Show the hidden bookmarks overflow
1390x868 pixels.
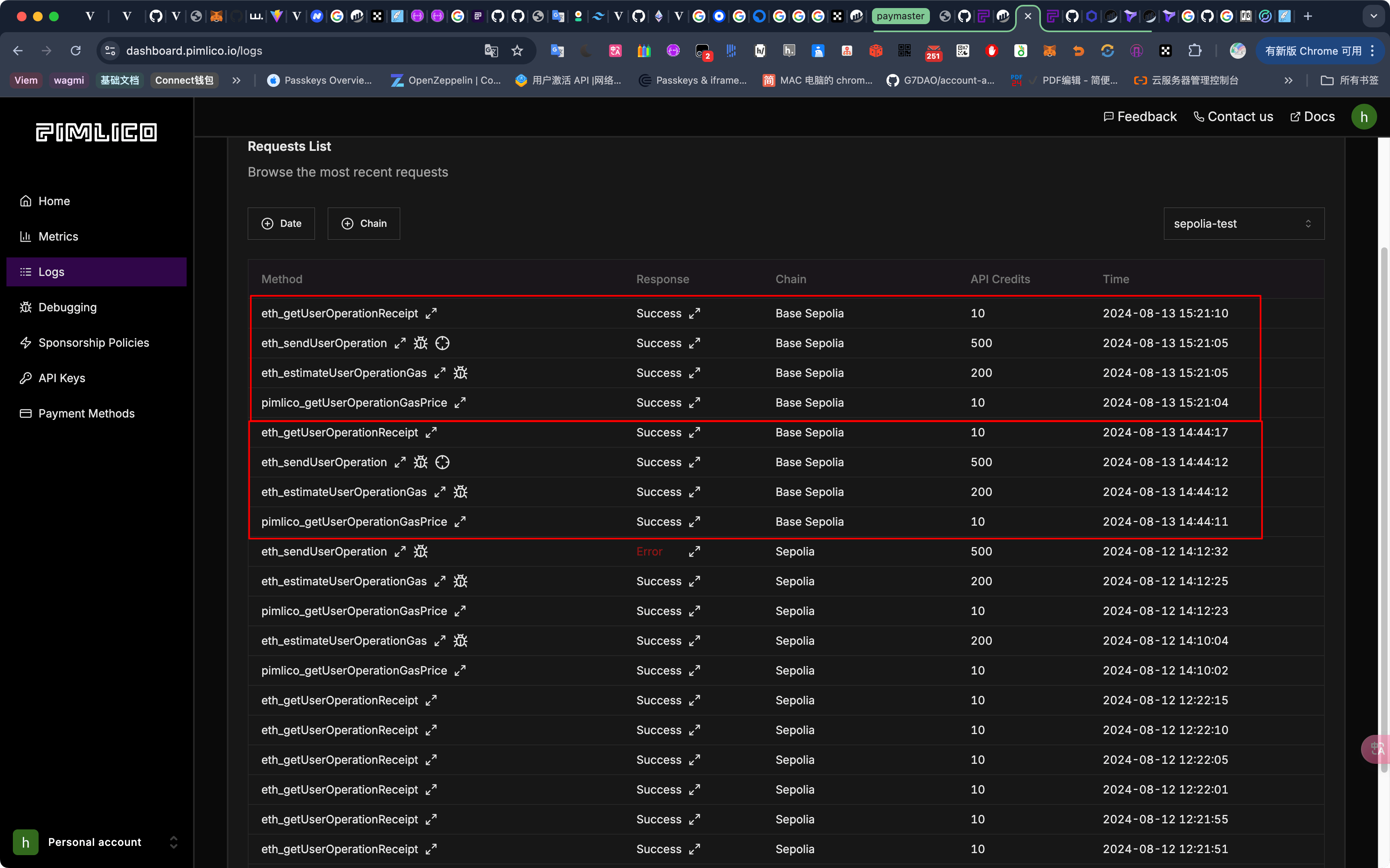click(1288, 80)
